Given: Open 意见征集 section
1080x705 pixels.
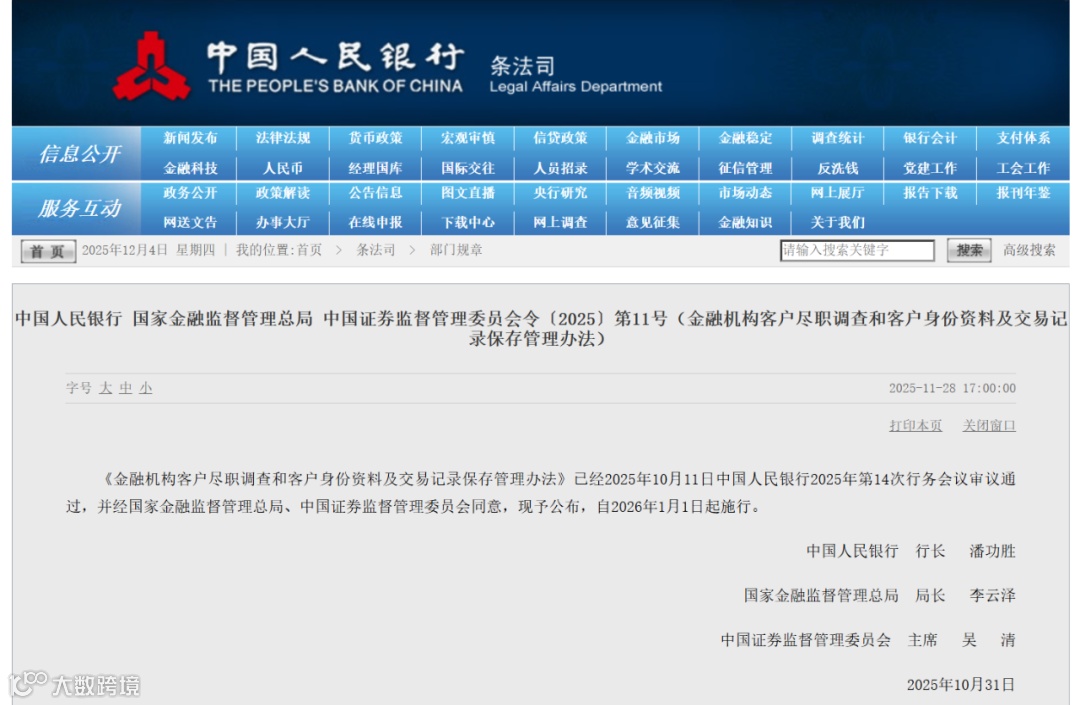Looking at the screenshot, I should point(653,222).
